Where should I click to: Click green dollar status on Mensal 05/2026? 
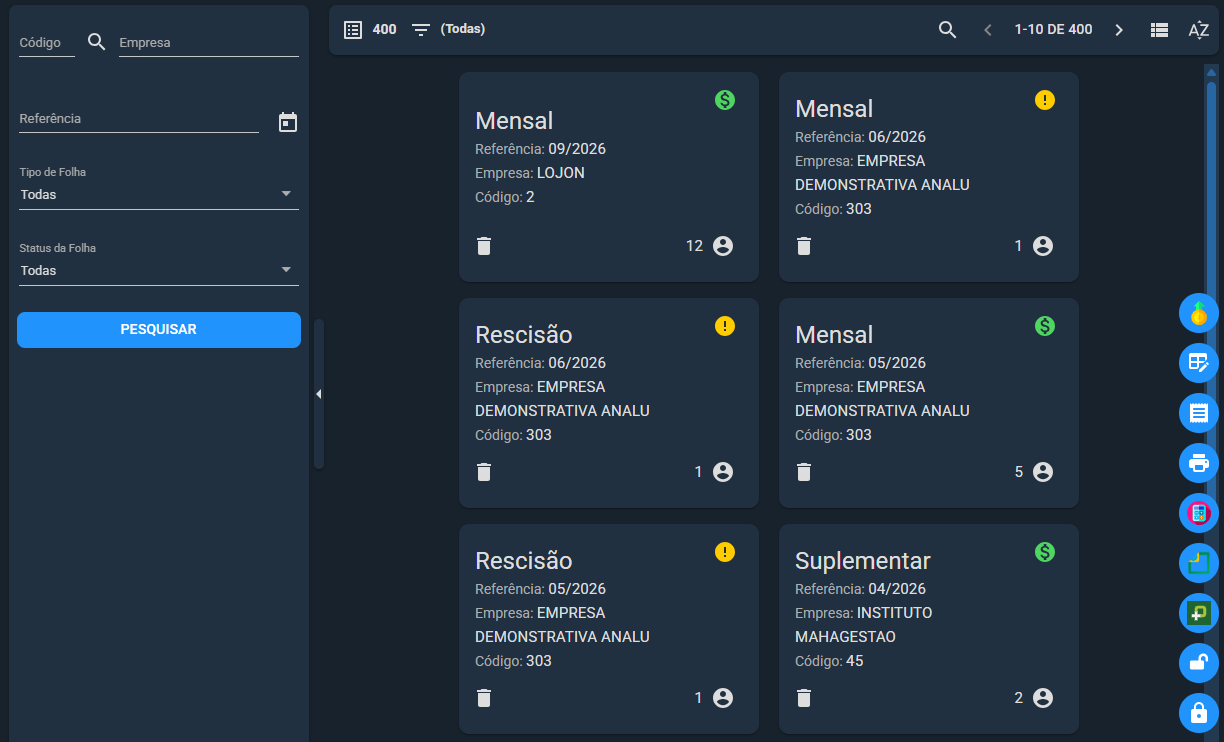coord(1045,326)
